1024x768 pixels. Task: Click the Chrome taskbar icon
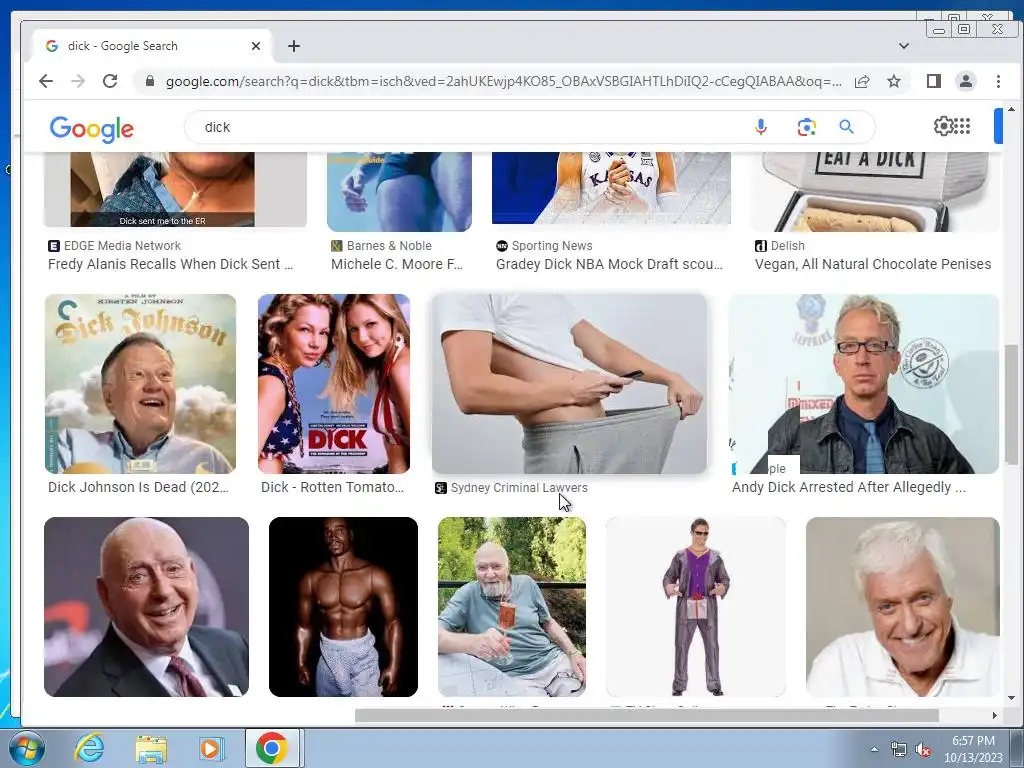point(272,748)
